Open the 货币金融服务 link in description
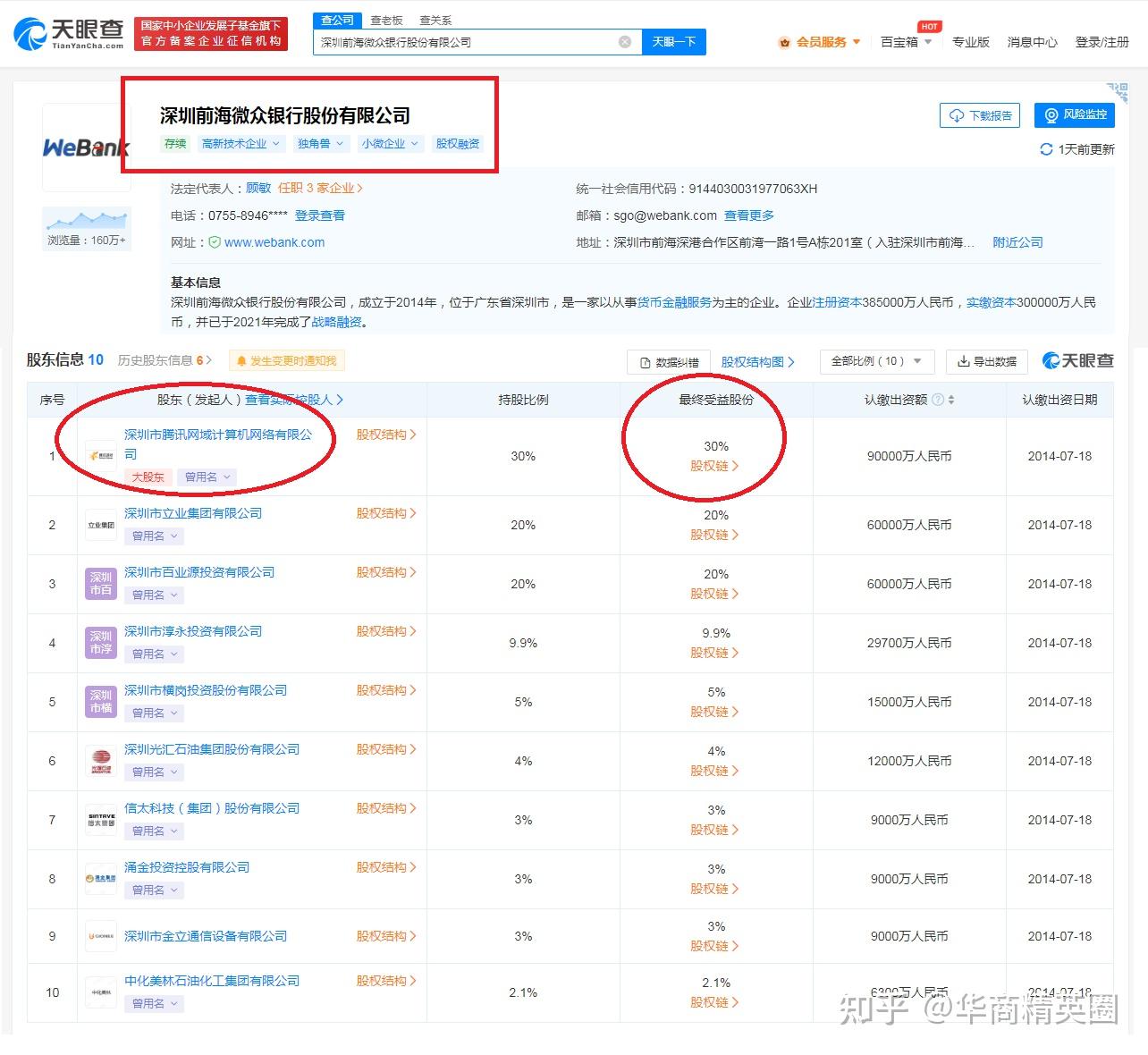1148x1055 pixels. point(674,302)
